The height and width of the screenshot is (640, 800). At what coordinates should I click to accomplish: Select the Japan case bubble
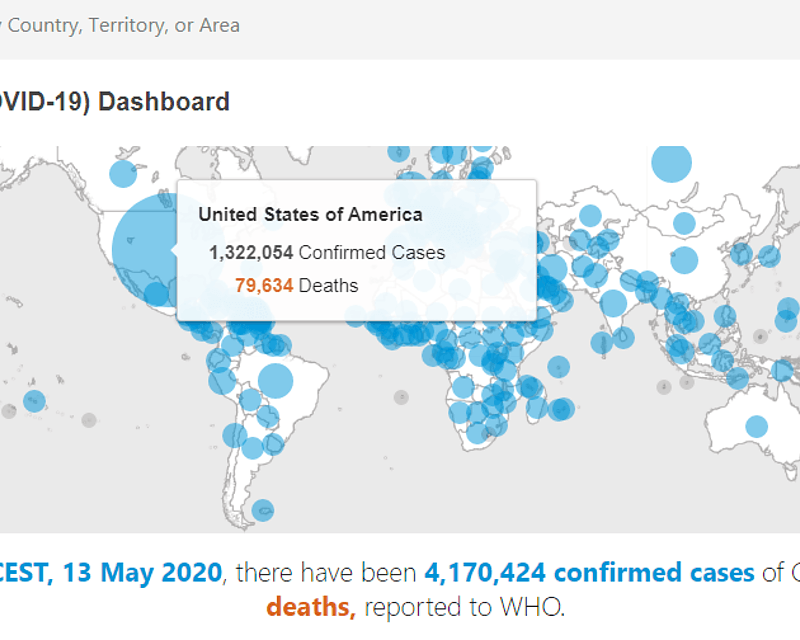click(x=769, y=256)
